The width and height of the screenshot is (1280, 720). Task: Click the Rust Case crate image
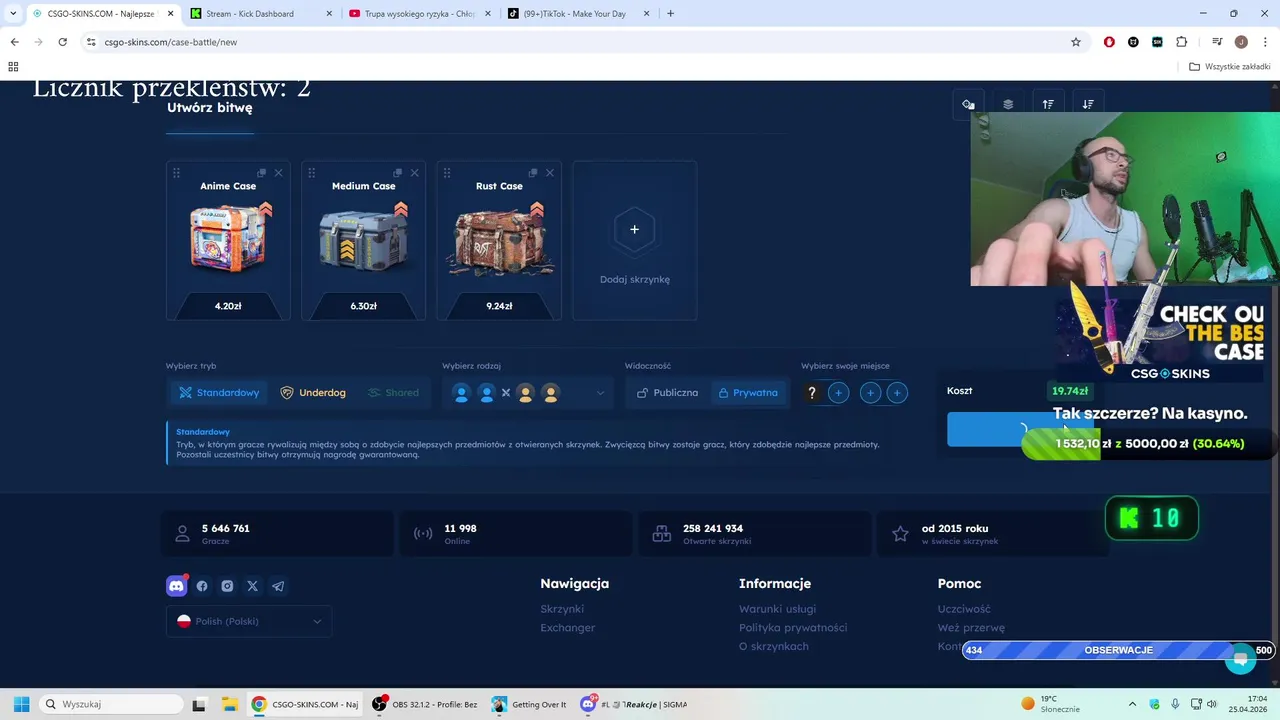tap(499, 239)
